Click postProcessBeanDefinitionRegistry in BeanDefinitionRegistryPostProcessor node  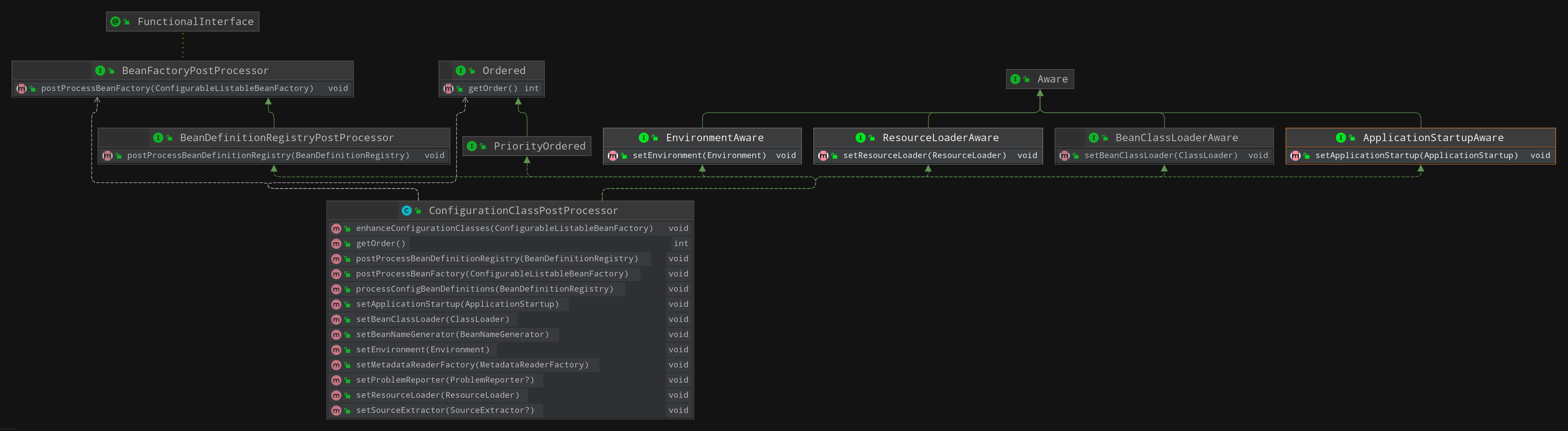click(x=268, y=156)
